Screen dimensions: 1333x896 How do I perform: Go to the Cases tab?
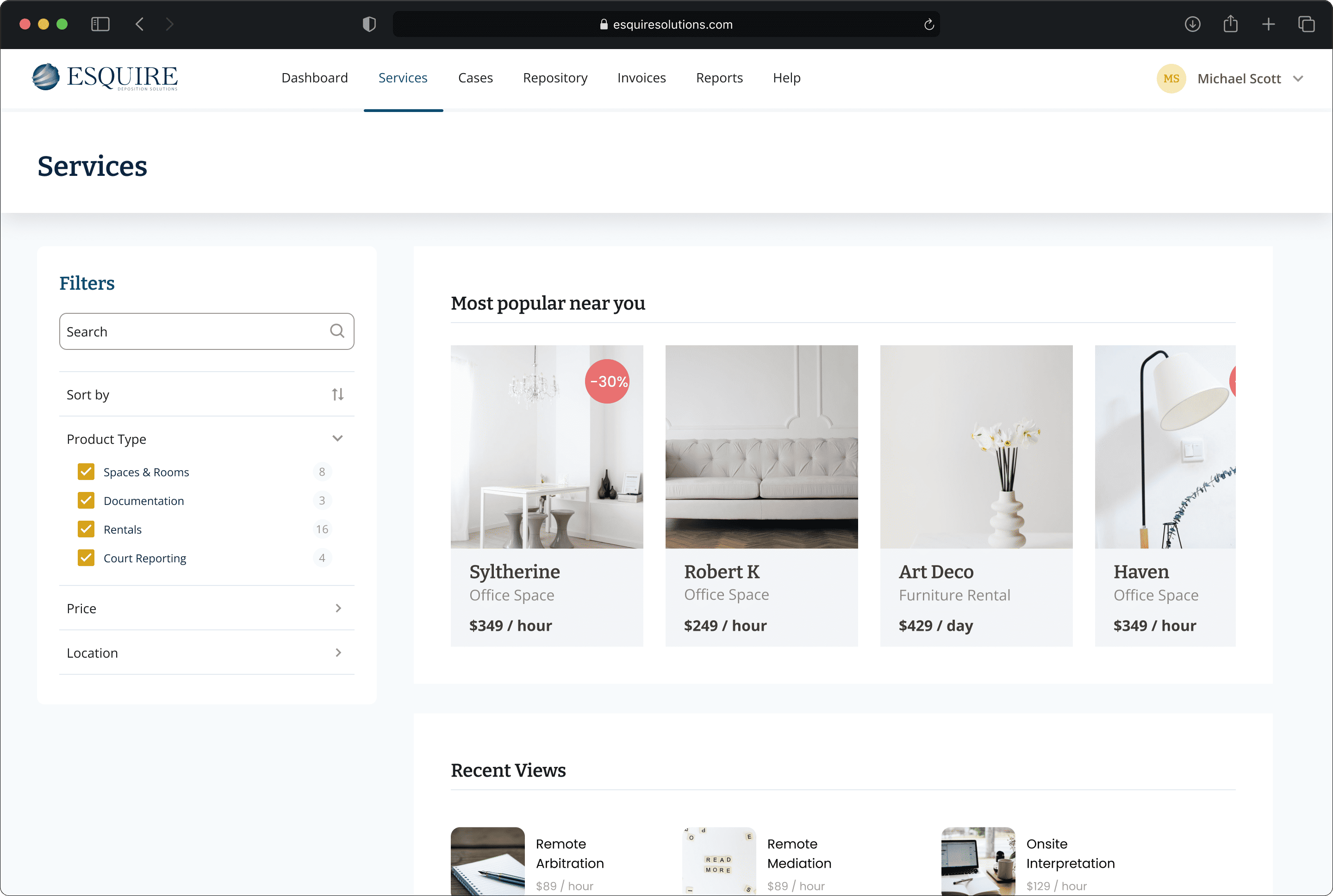tap(475, 78)
